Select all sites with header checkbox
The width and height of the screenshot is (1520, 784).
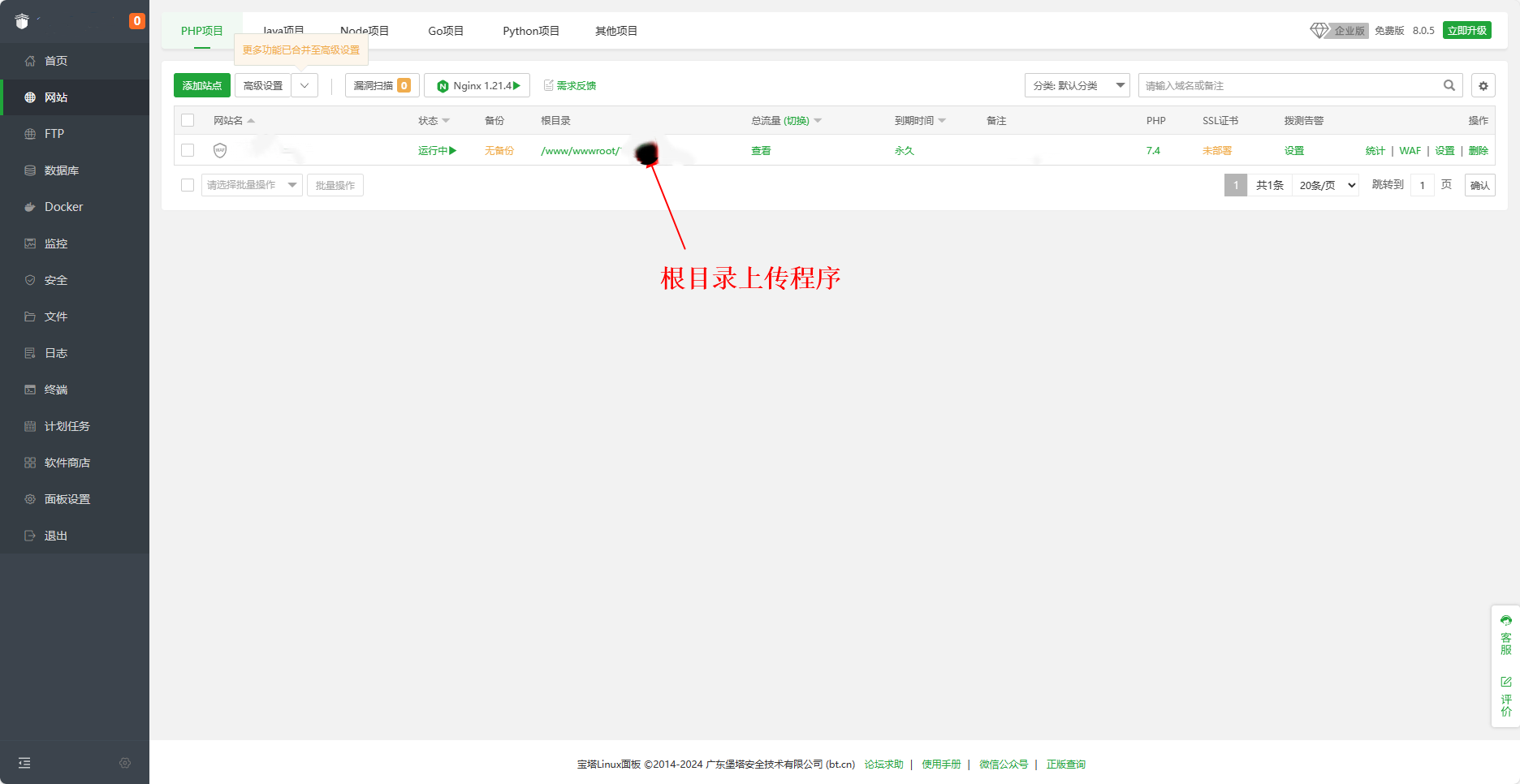click(188, 120)
